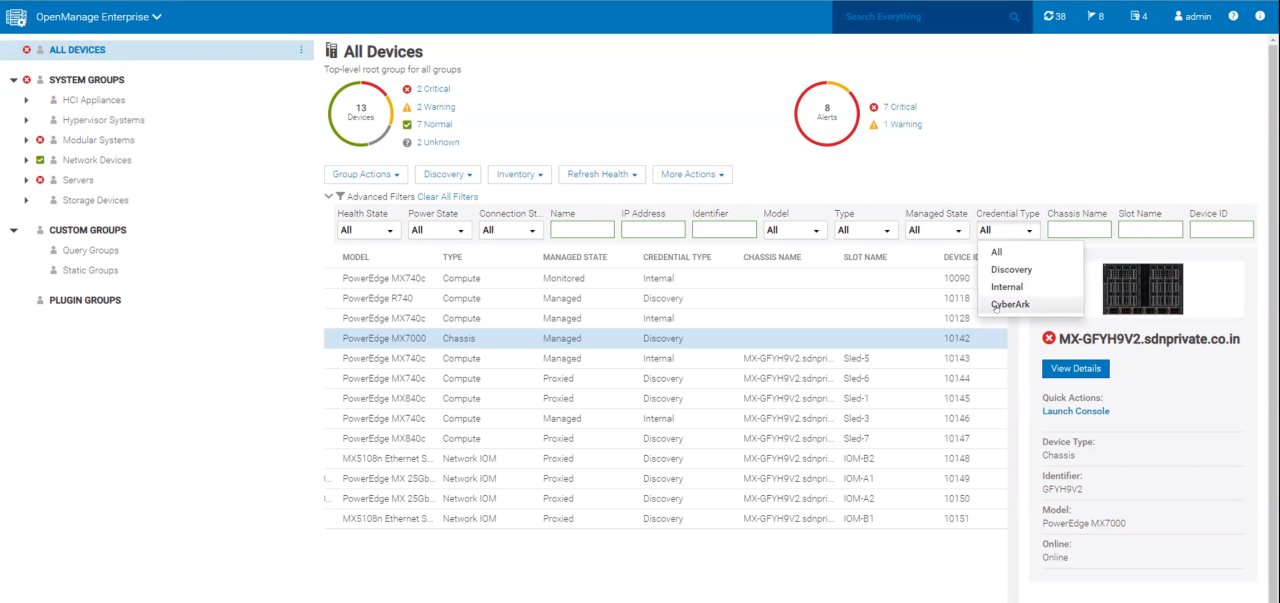Open the admin user menu
Image resolution: width=1280 pixels, height=603 pixels.
click(x=1192, y=17)
